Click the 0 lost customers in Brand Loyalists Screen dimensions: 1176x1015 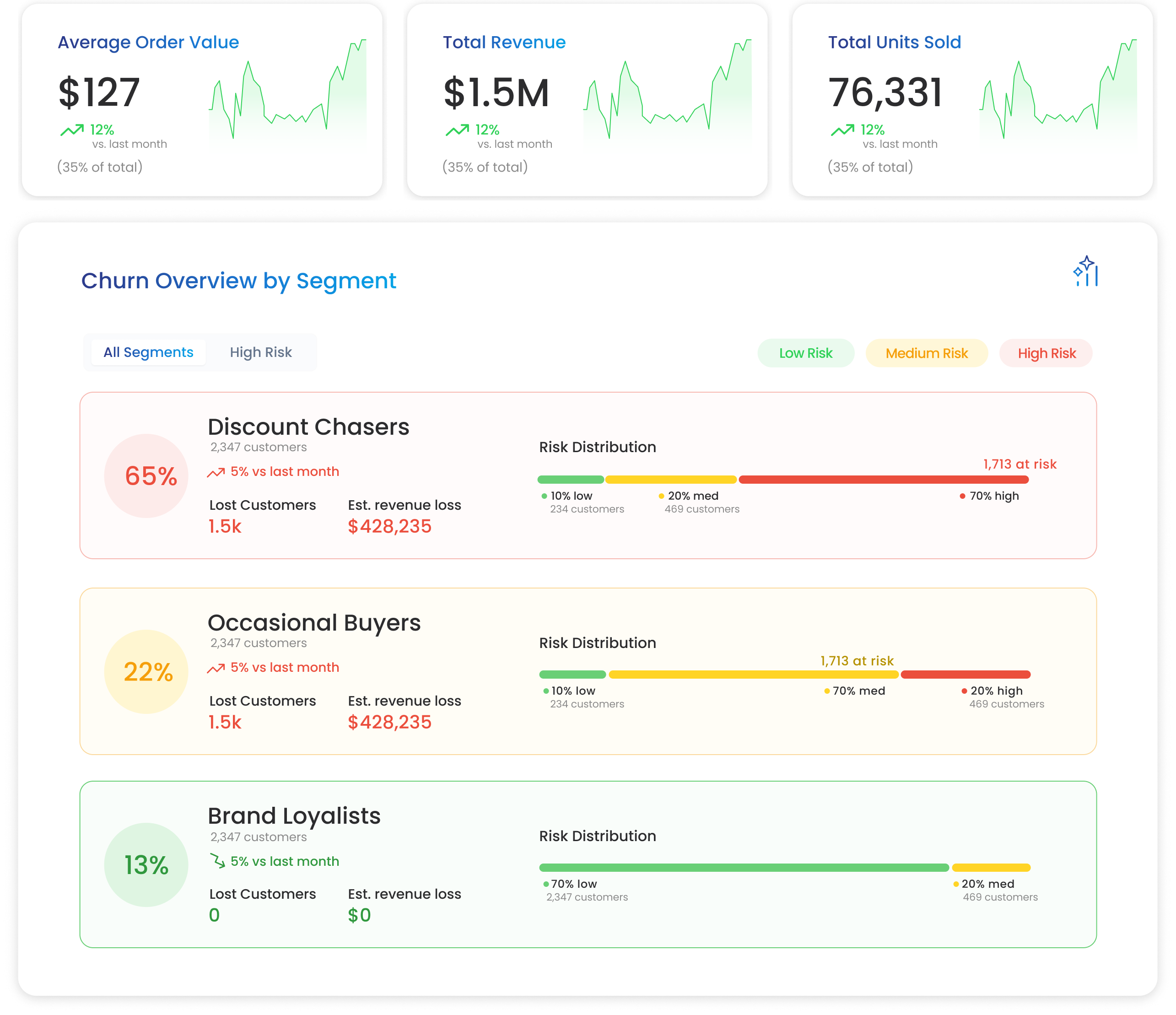coord(214,915)
